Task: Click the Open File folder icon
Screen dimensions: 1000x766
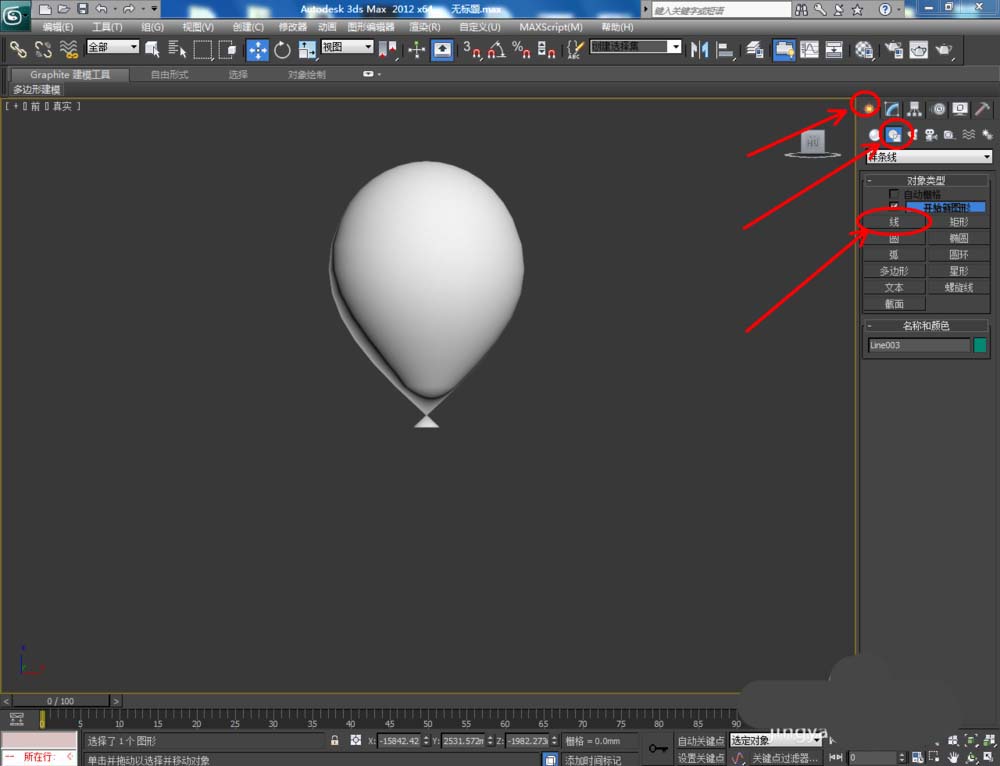Action: click(64, 9)
